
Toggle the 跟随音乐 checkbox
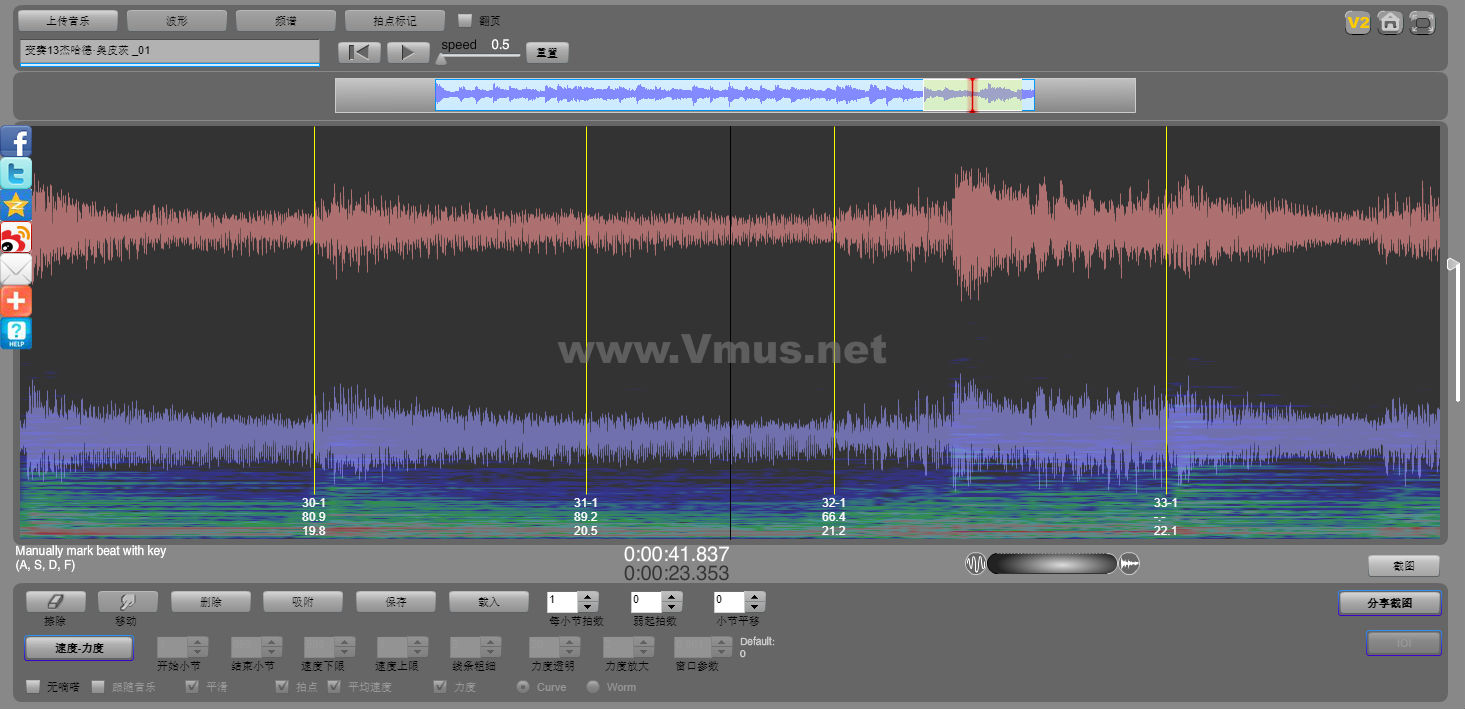(98, 687)
